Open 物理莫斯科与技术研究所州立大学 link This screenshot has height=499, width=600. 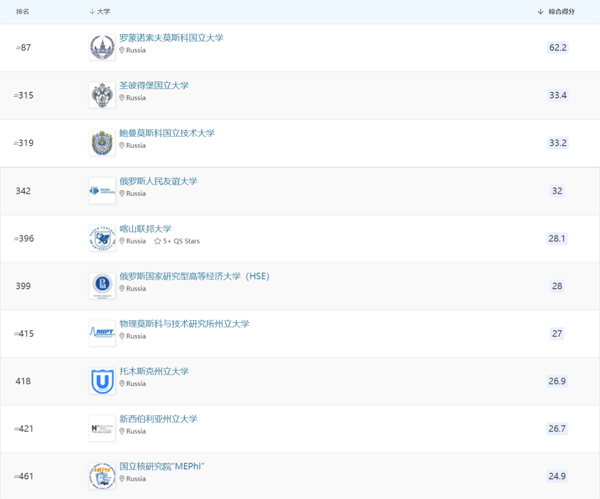click(184, 324)
